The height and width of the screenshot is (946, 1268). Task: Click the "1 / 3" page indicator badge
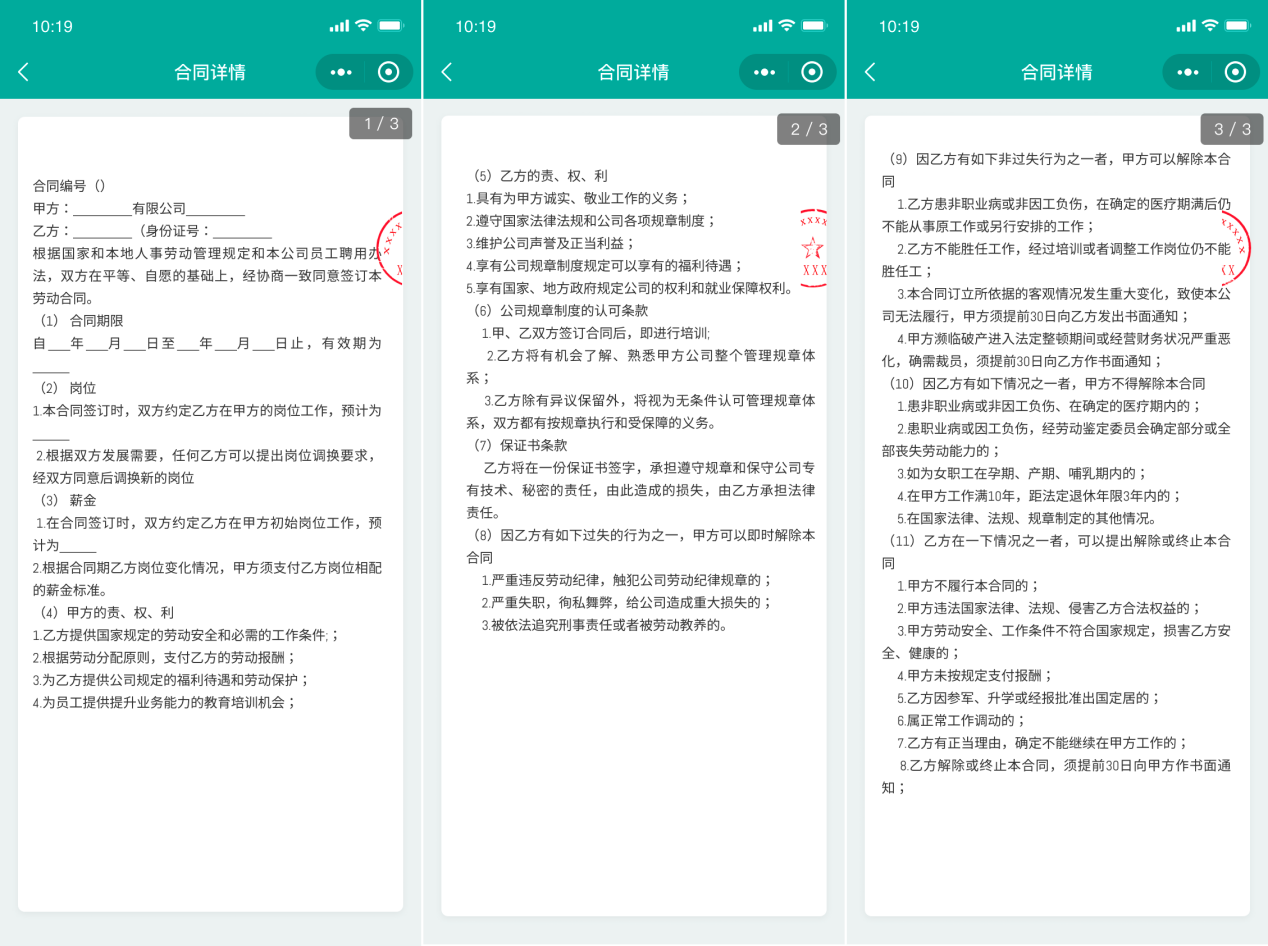(x=381, y=124)
